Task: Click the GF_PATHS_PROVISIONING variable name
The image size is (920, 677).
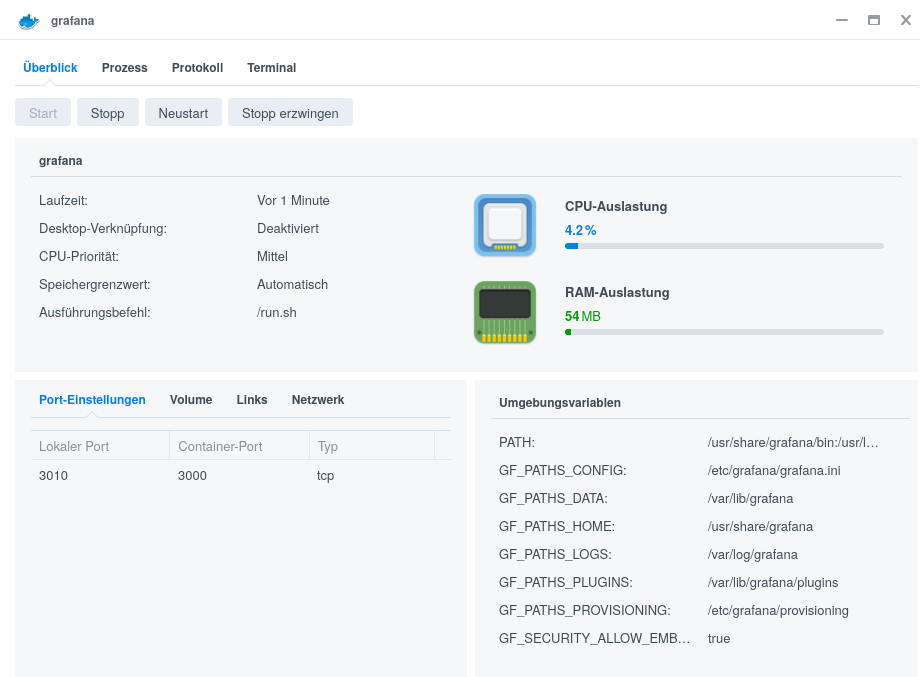Action: point(584,611)
